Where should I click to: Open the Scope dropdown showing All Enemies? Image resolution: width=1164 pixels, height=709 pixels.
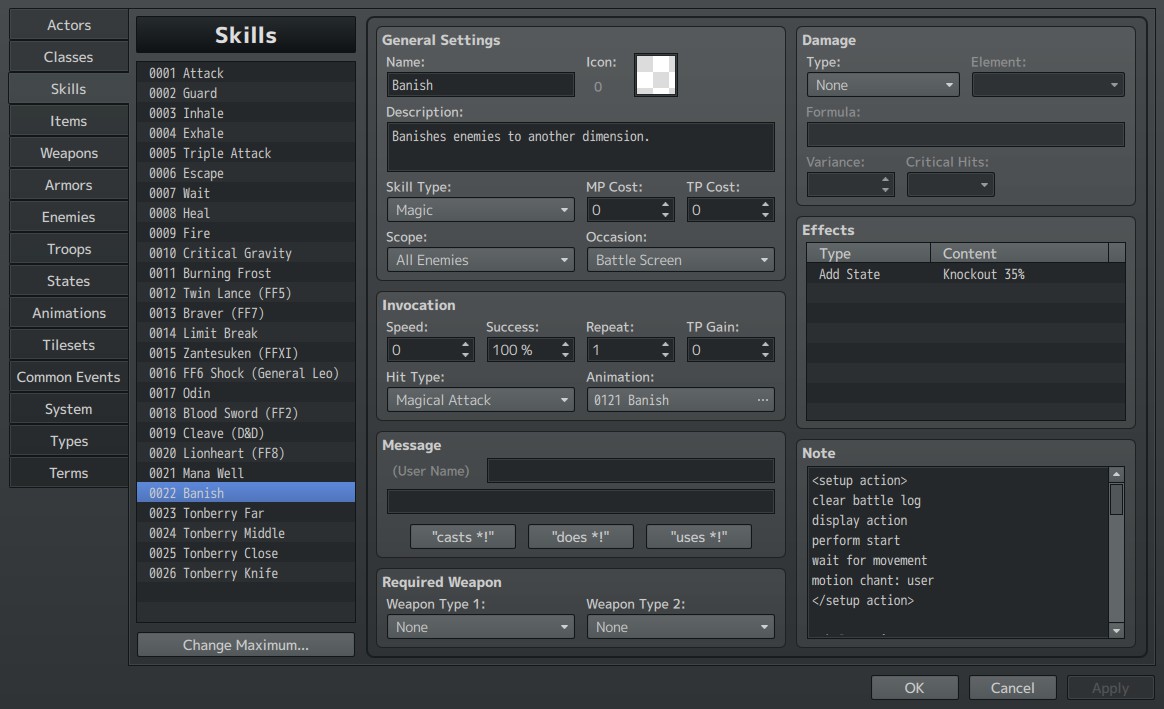[480, 260]
